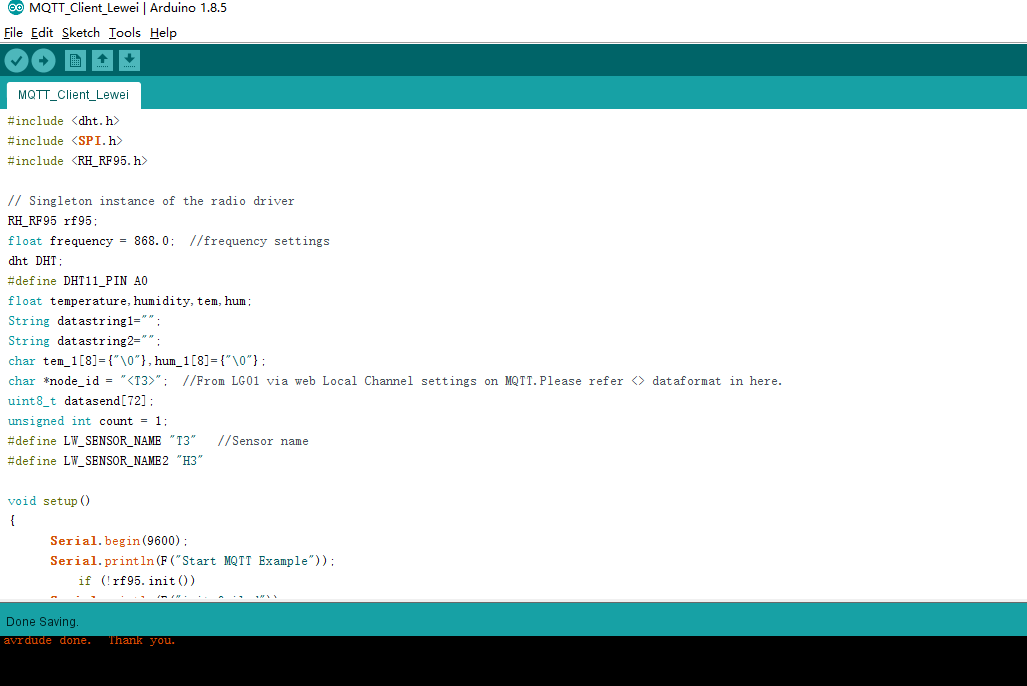The width and height of the screenshot is (1027, 686).
Task: Upload sketch with the arrow button
Action: coord(44,61)
